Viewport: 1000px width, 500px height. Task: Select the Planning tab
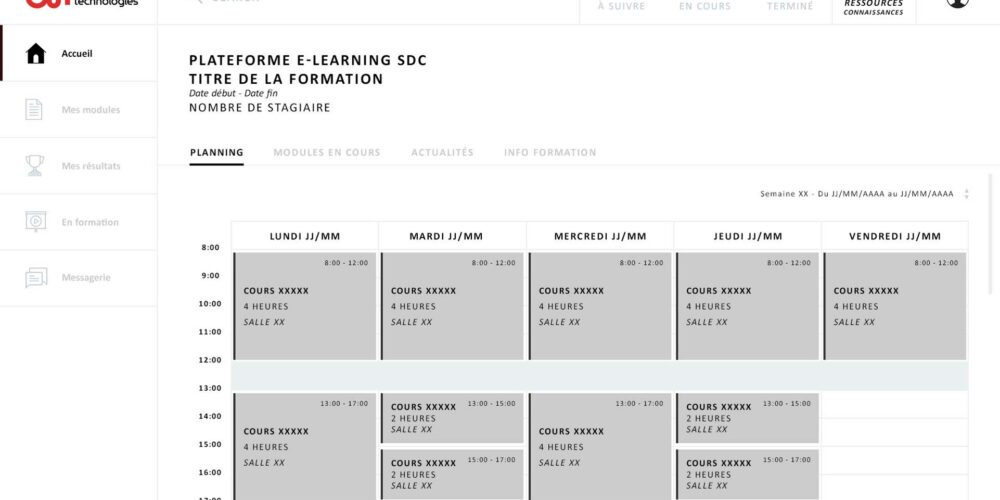click(216, 153)
